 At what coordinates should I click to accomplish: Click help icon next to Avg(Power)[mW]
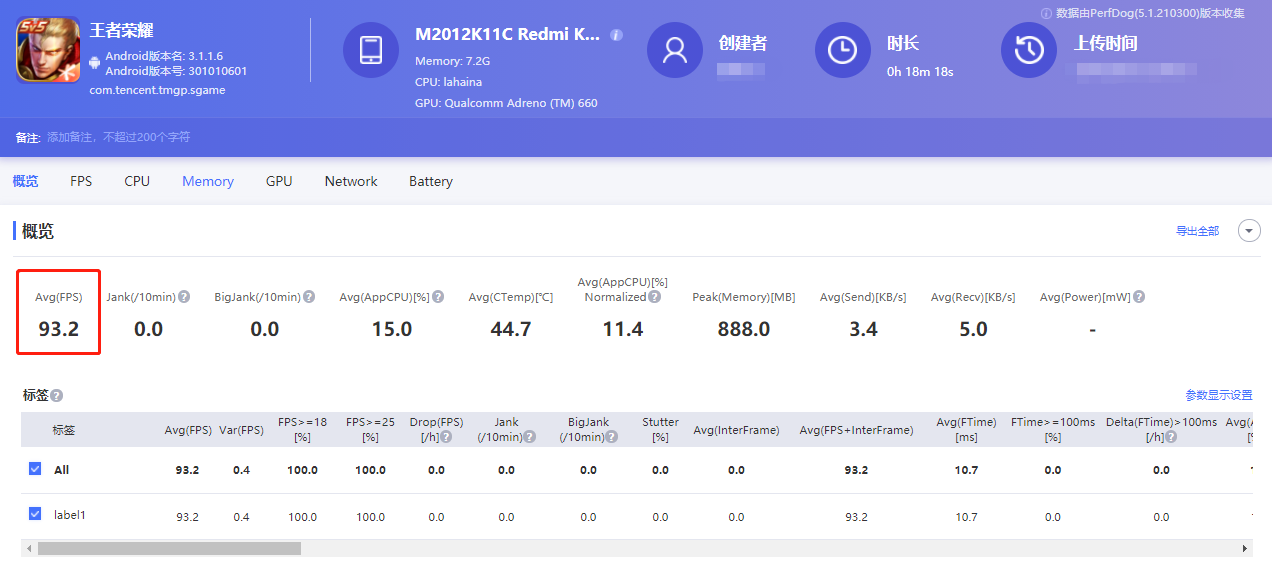point(1139,297)
